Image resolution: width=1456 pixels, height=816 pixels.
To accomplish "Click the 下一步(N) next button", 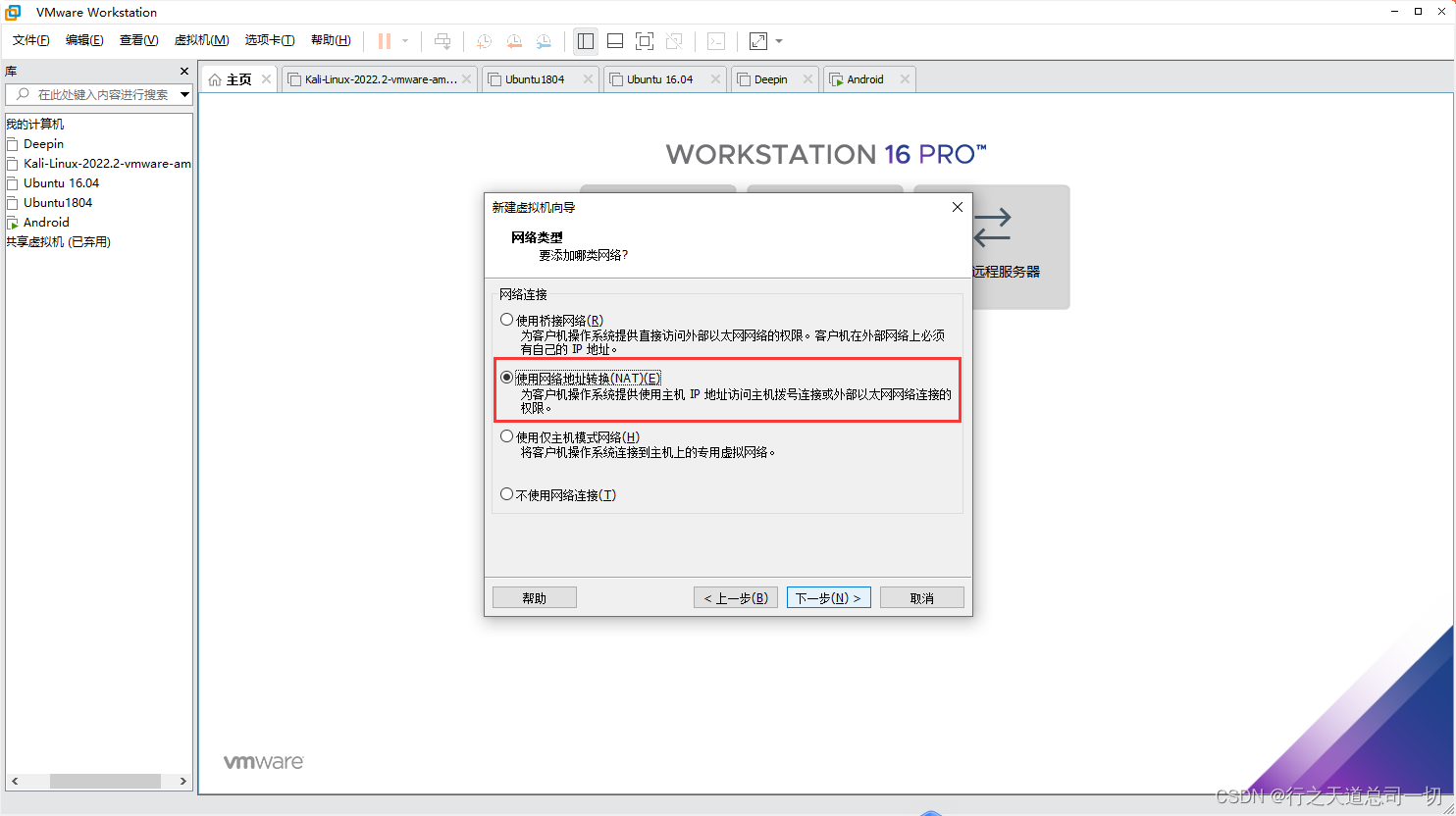I will (x=828, y=597).
